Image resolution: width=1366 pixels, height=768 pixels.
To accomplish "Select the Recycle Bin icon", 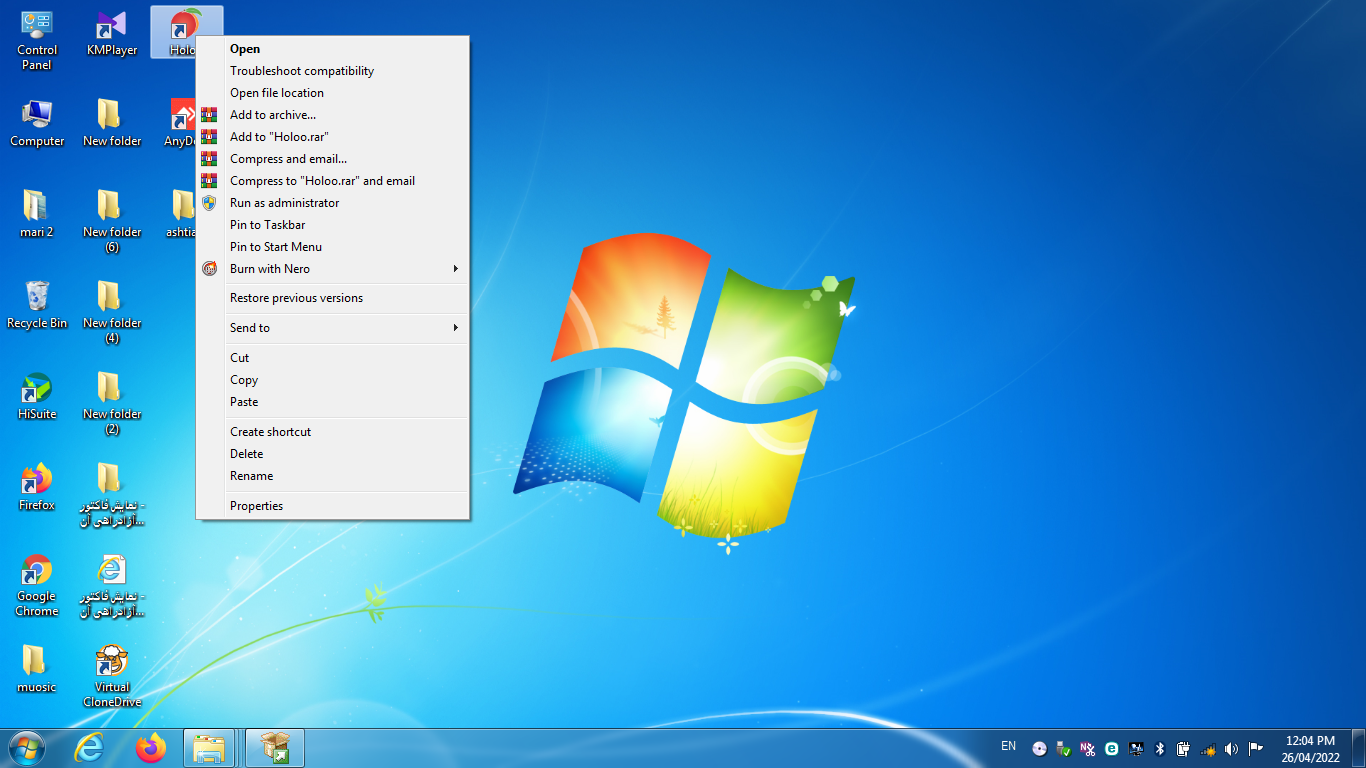I will 37,305.
